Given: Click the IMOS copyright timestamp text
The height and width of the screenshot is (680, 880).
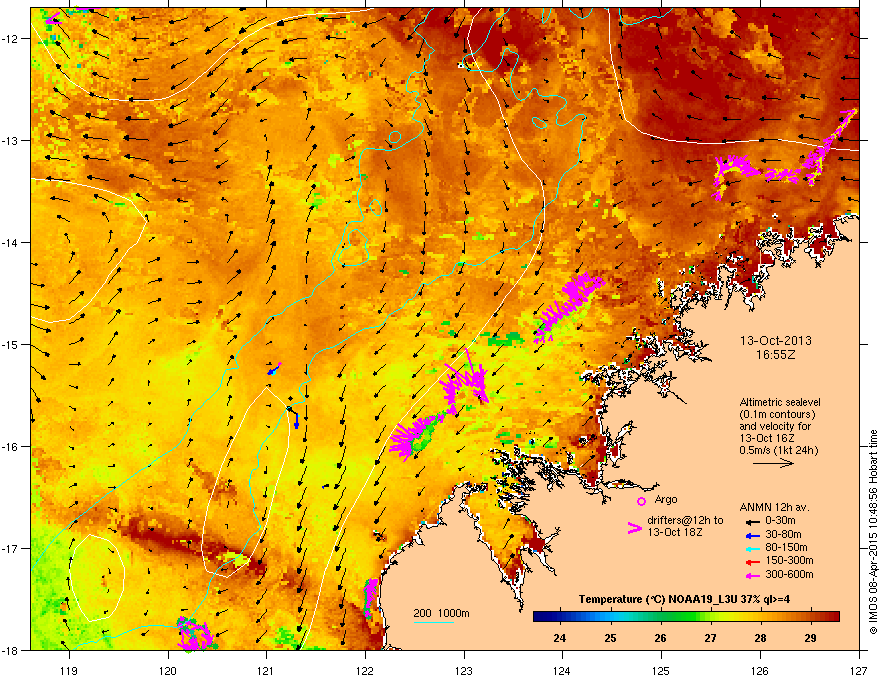Looking at the screenshot, I should click(873, 532).
